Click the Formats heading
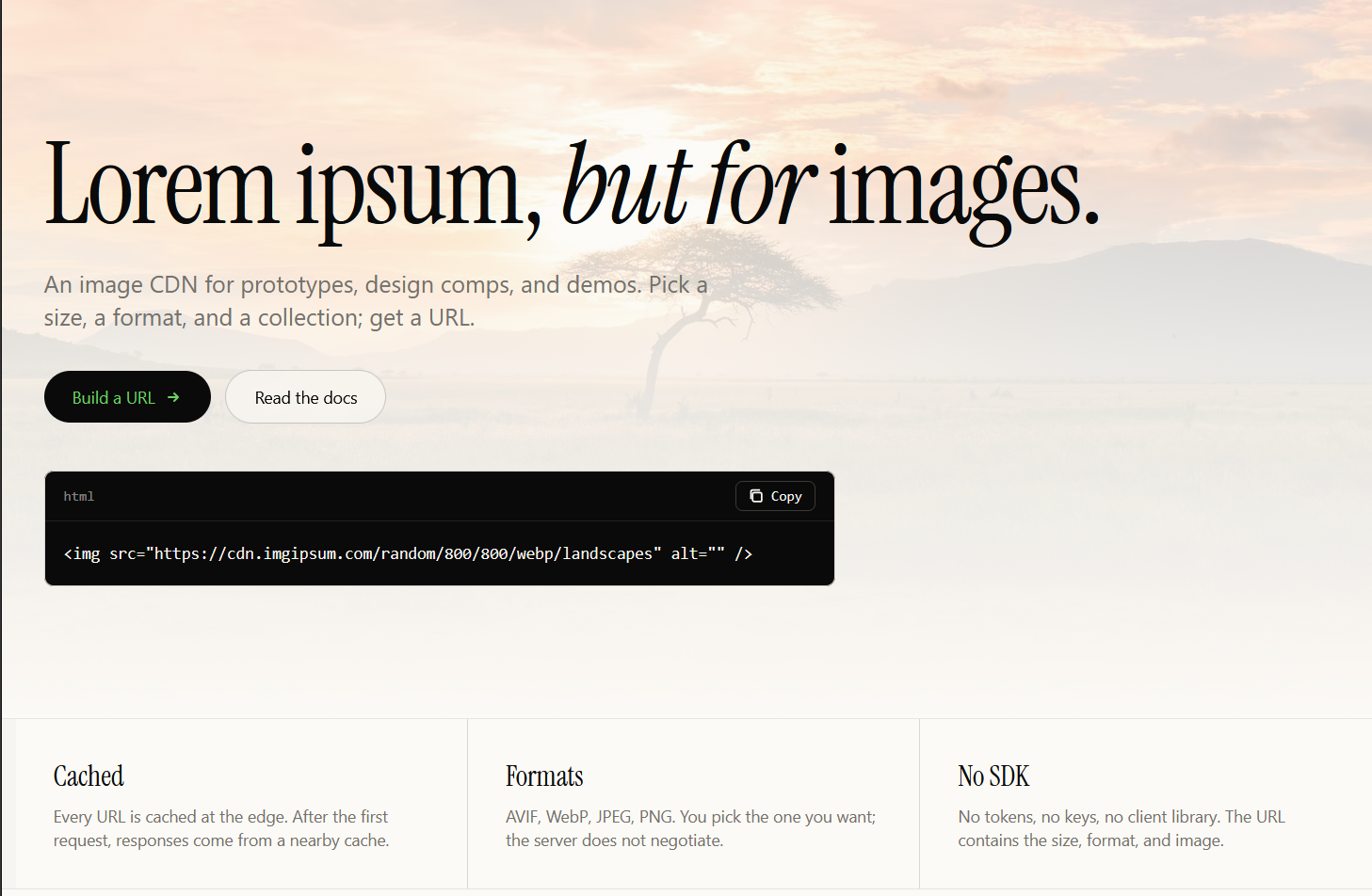This screenshot has width=1372, height=896. [544, 776]
